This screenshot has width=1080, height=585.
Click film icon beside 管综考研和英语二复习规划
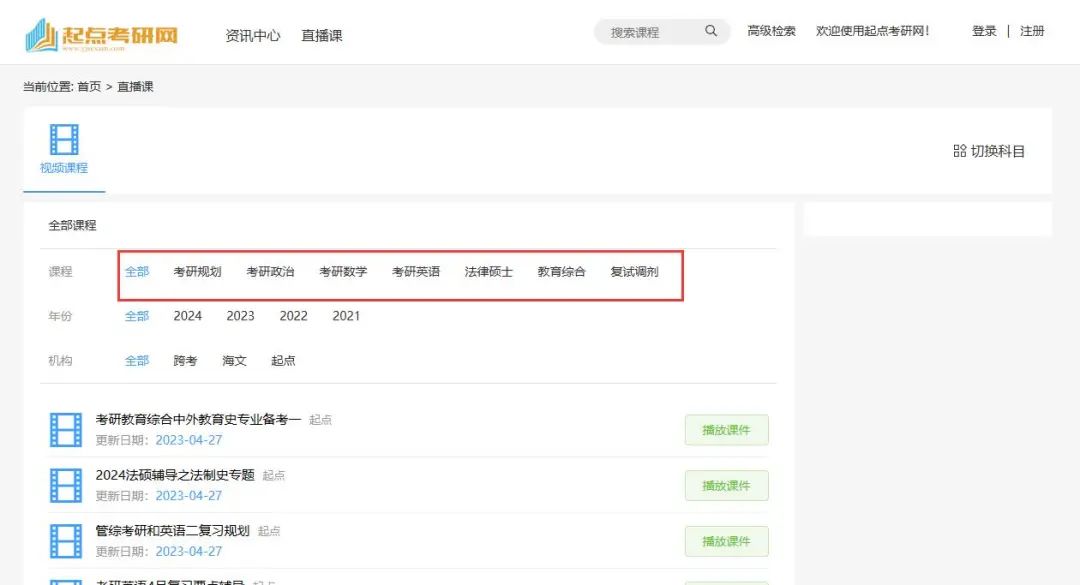pos(66,542)
